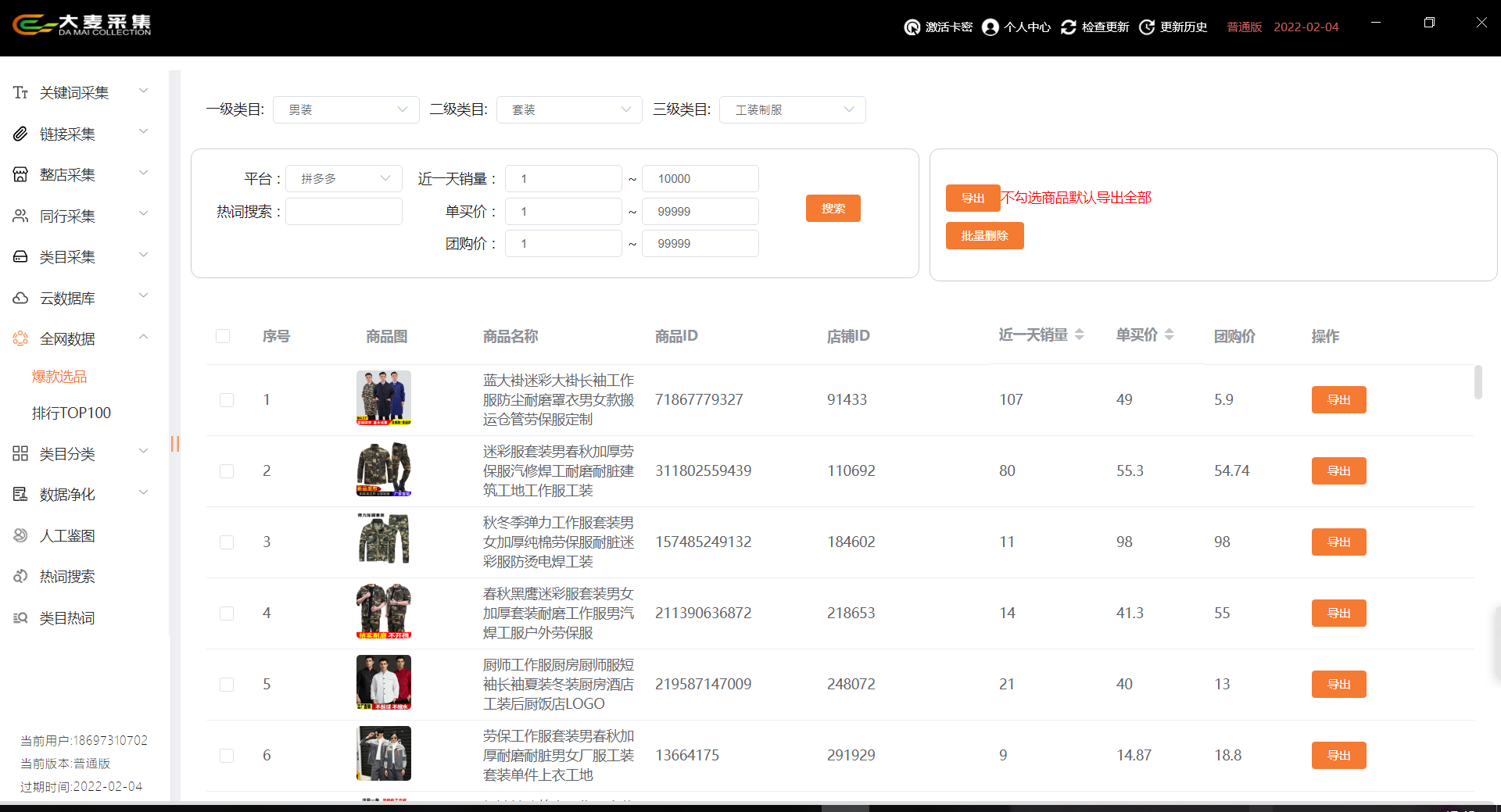Open 个人中心 user profile icon
Viewport: 1501px width, 812px height.
990,27
